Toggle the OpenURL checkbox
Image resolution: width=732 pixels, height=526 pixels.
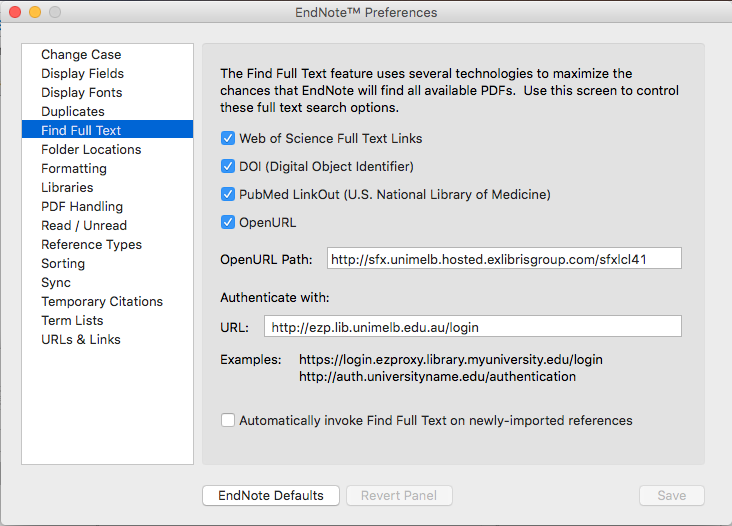pos(228,222)
